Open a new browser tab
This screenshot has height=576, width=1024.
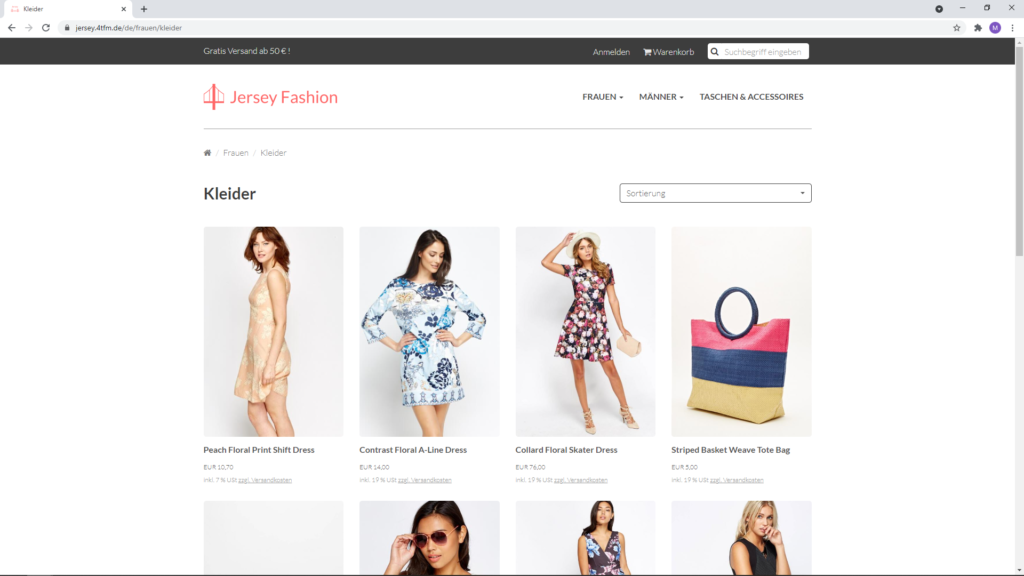tap(144, 9)
